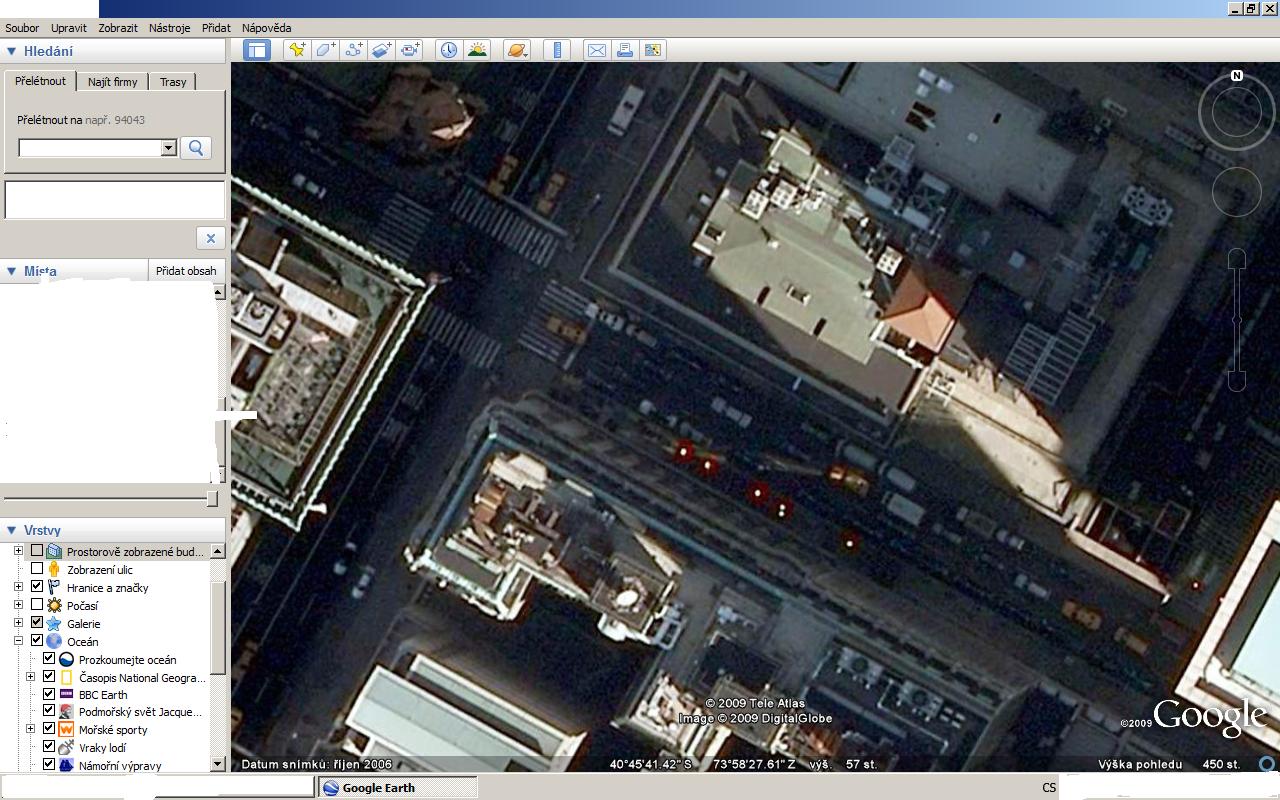Open the Nápověda menu

pyautogui.click(x=267, y=28)
